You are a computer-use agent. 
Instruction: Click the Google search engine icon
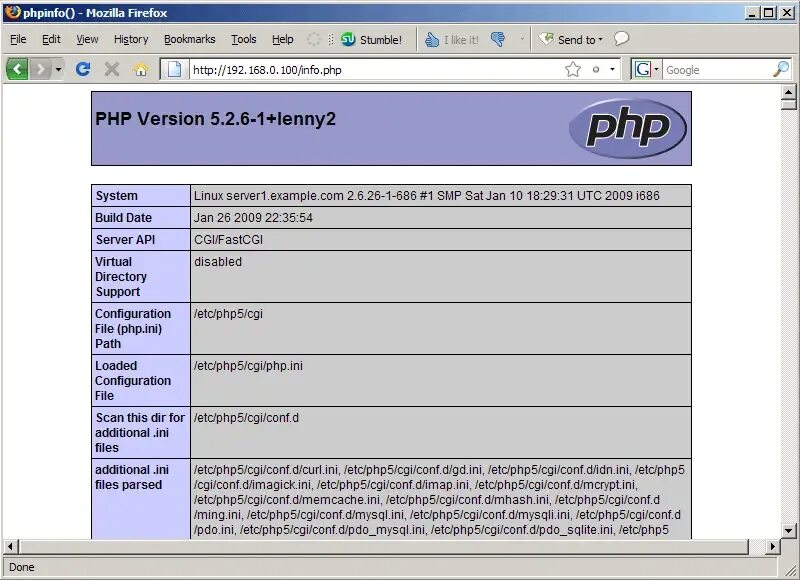642,69
